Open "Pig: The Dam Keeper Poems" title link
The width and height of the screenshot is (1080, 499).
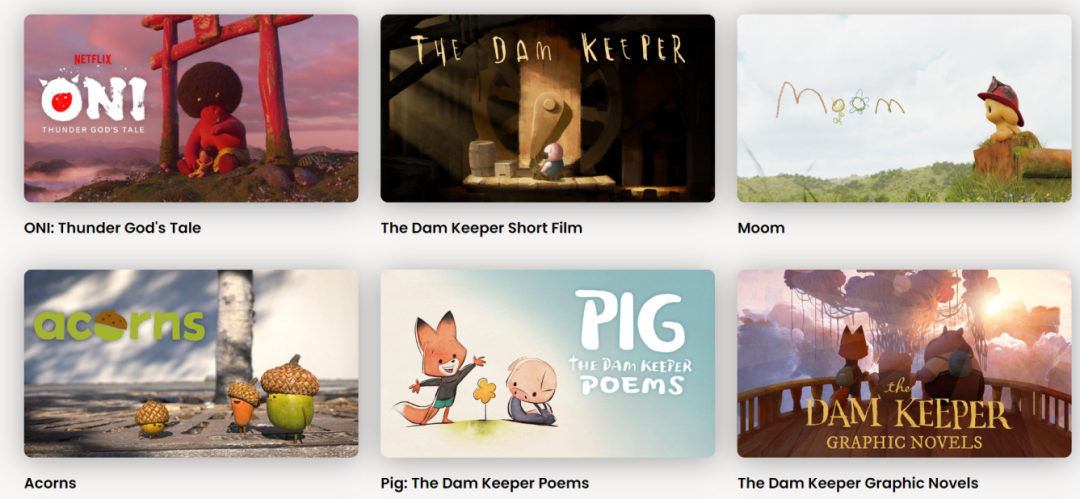485,482
